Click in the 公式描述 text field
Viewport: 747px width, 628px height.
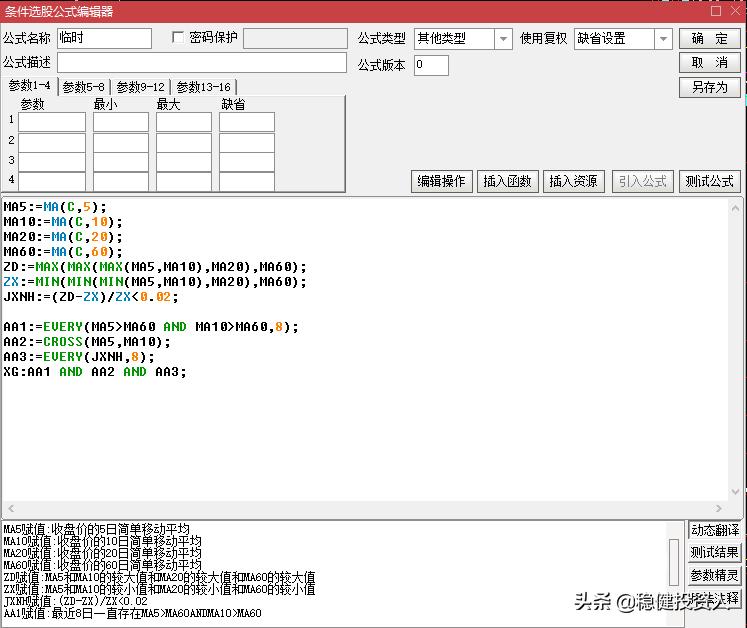click(x=201, y=63)
